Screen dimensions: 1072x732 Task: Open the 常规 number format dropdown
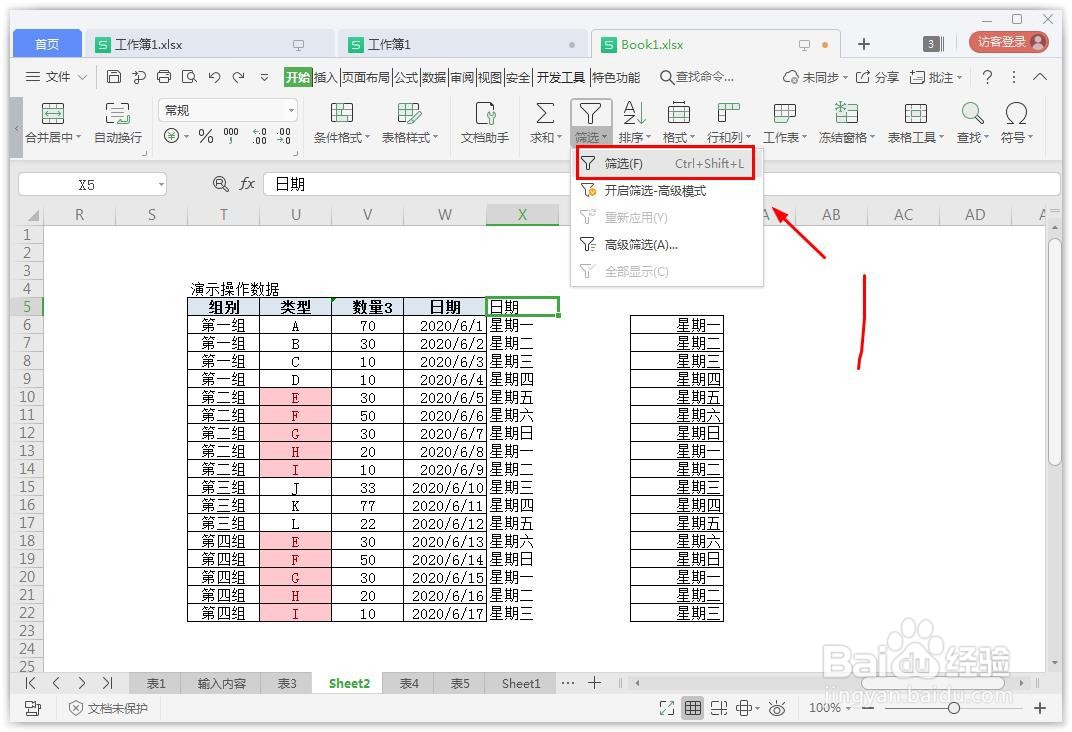click(x=227, y=108)
